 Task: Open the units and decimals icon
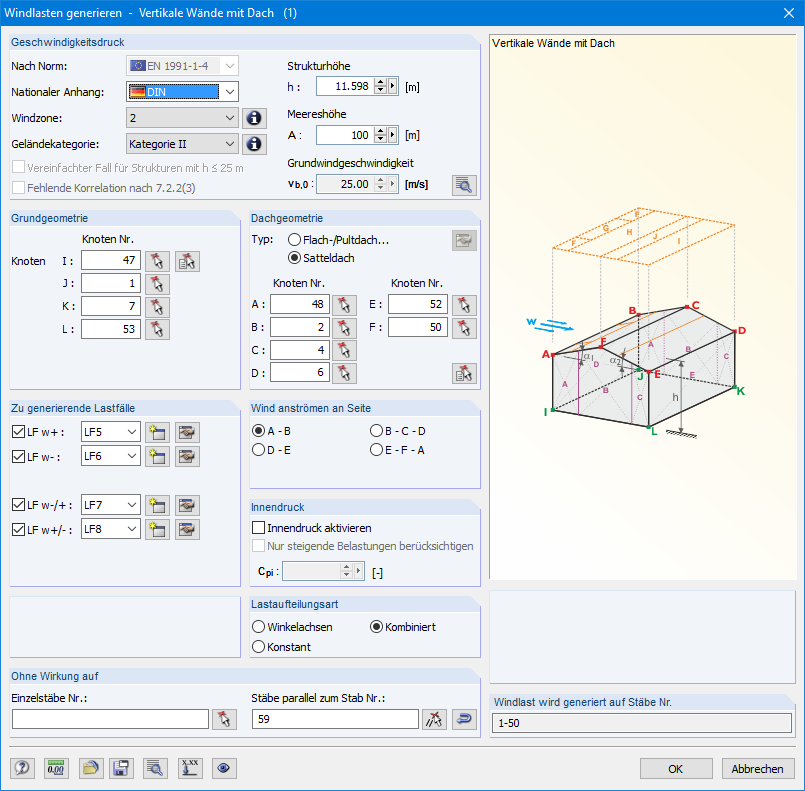(56, 768)
